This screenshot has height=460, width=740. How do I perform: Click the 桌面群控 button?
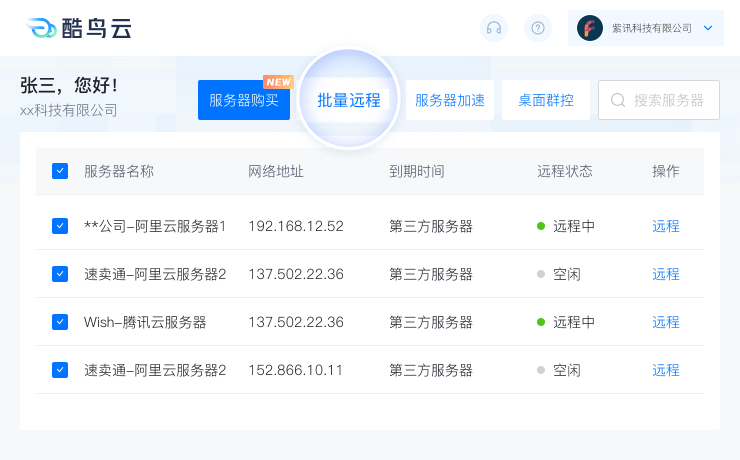[546, 100]
